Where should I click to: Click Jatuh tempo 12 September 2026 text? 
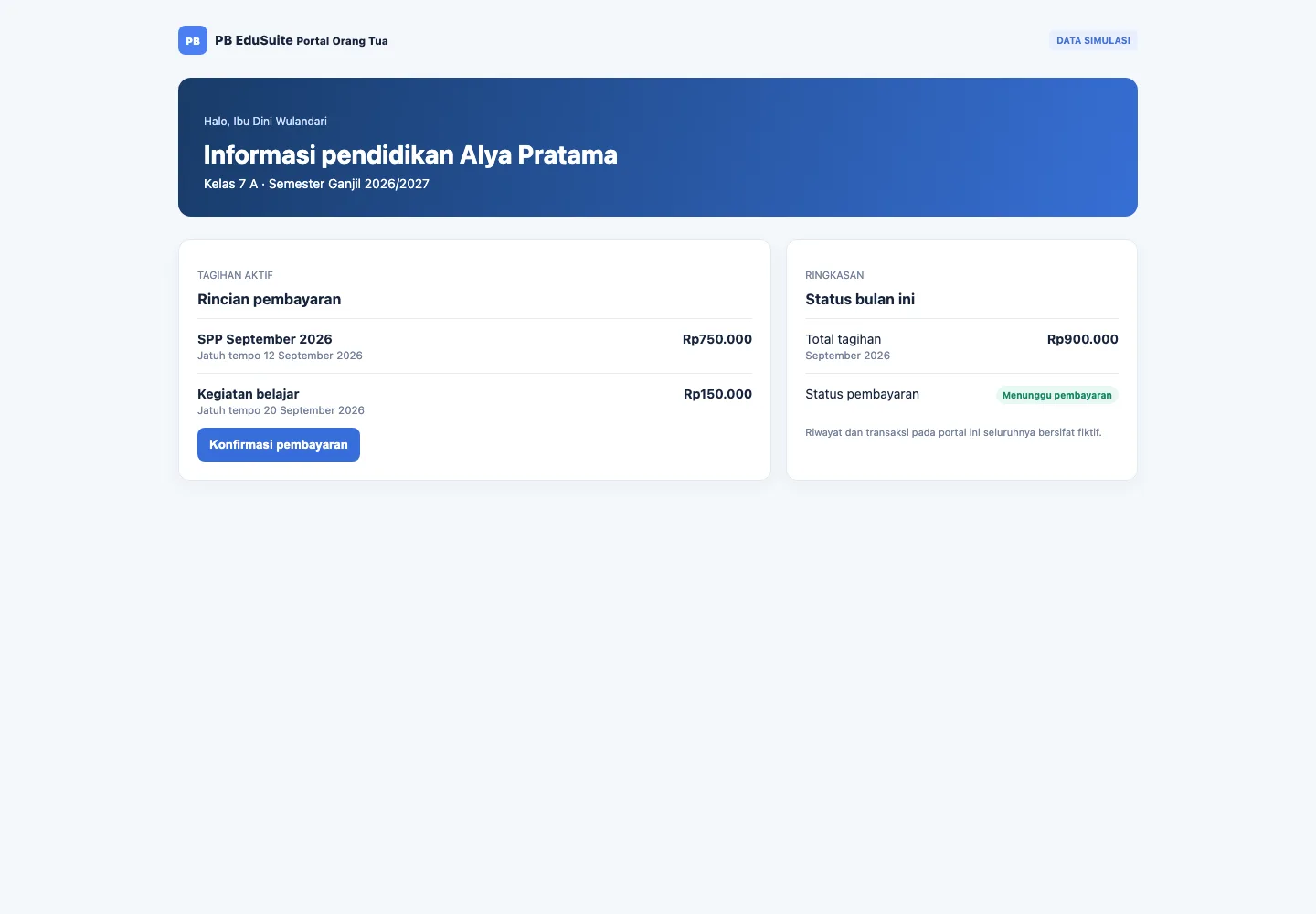click(280, 356)
